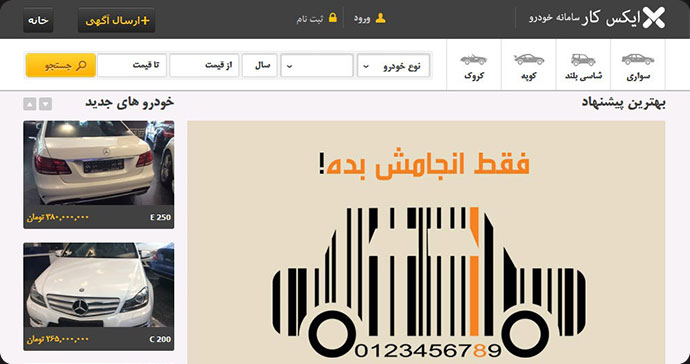Go to the home (خانه) button
Viewport: 690px width, 364px height.
point(38,20)
